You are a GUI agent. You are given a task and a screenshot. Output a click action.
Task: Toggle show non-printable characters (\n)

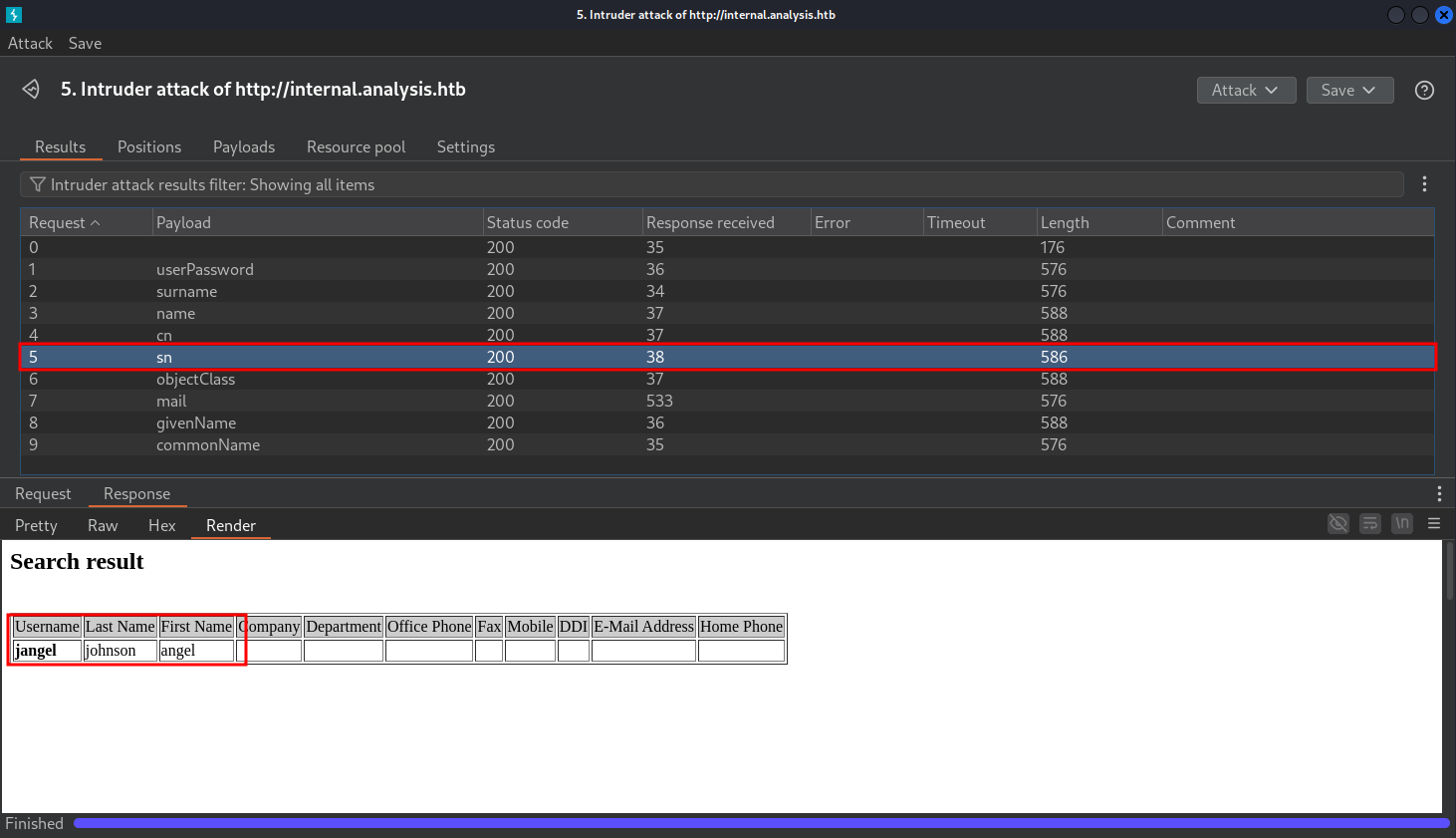[x=1402, y=523]
